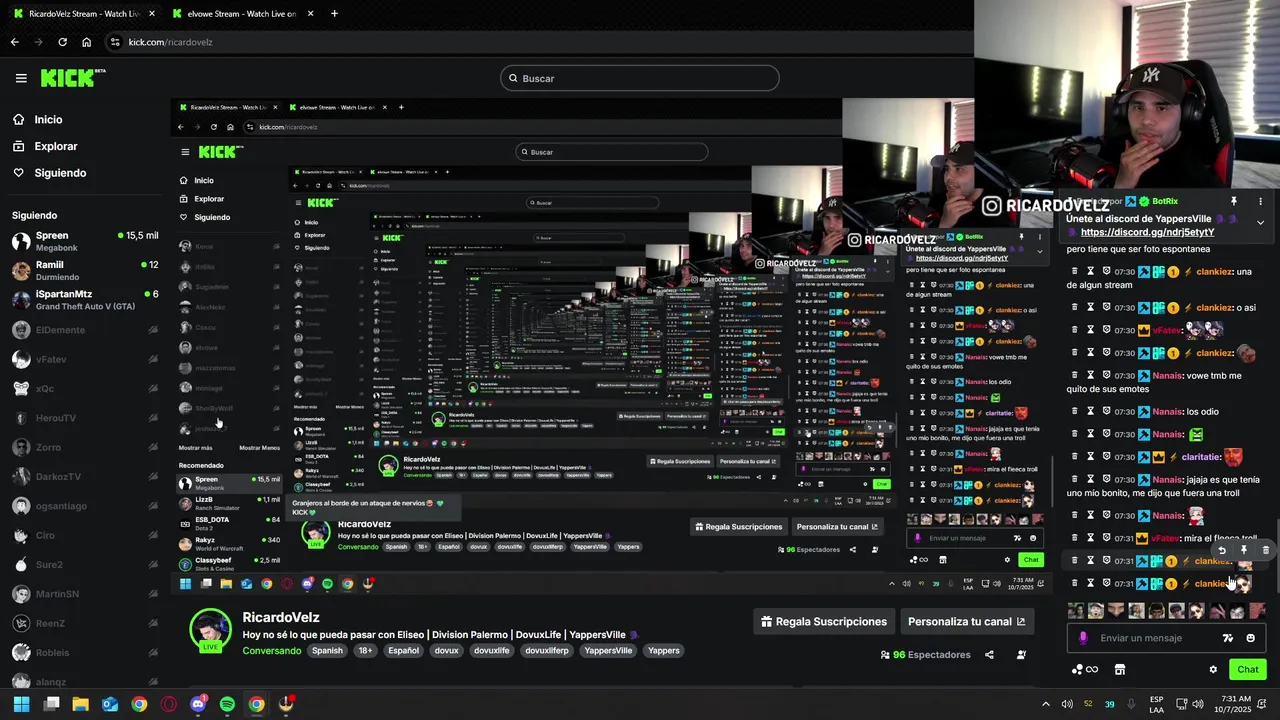This screenshot has height=720, width=1280.
Task: Click username Nanais on 'vowe tmb me' message
Action: point(1168,376)
